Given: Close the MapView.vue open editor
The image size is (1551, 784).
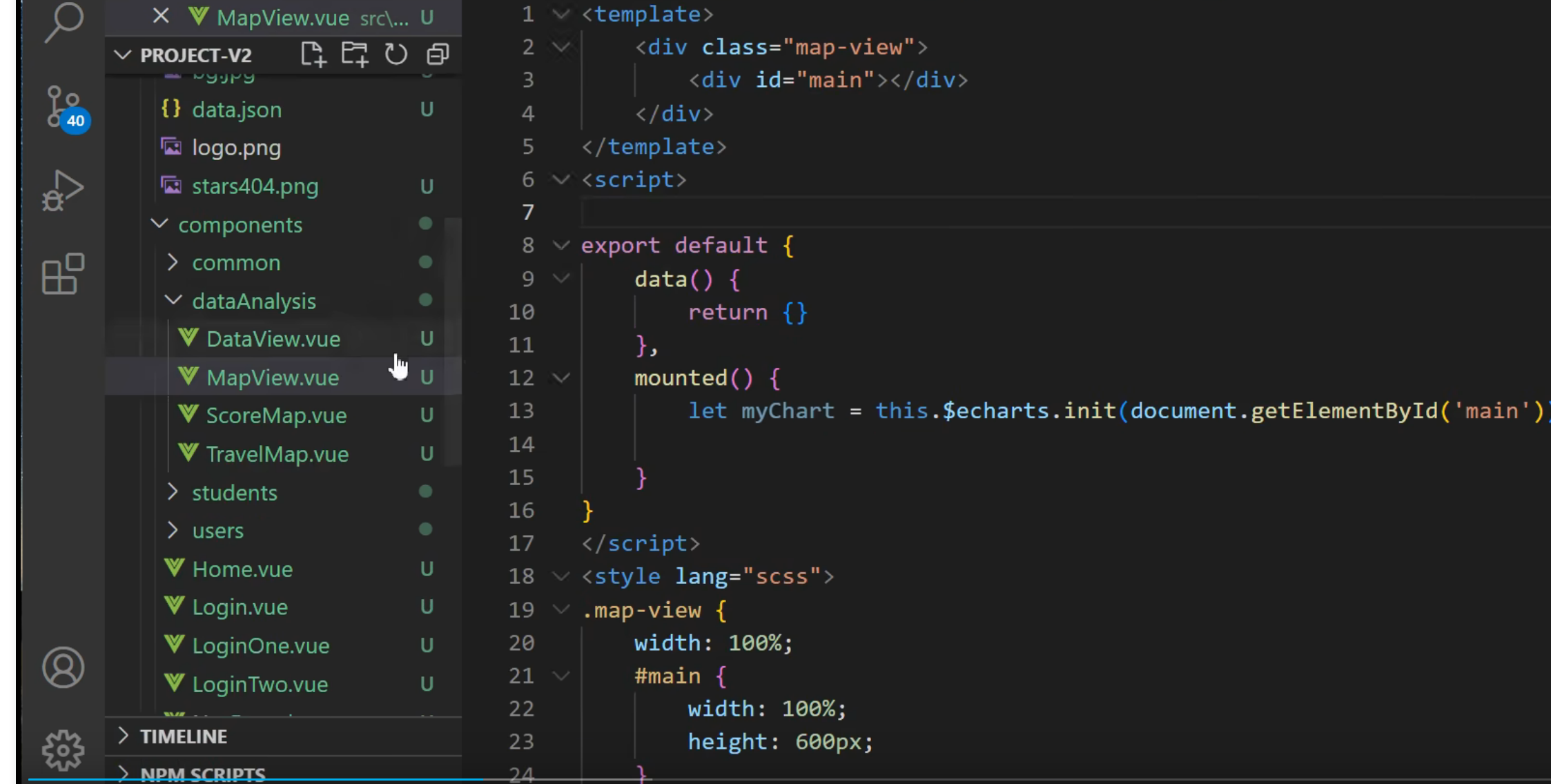Looking at the screenshot, I should pos(161,16).
